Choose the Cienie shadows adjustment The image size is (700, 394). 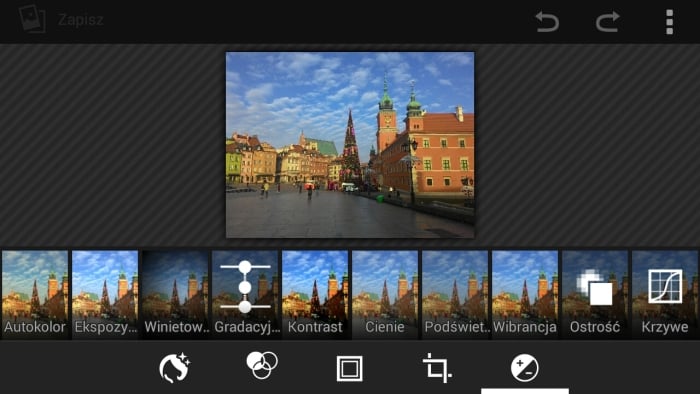tap(385, 294)
